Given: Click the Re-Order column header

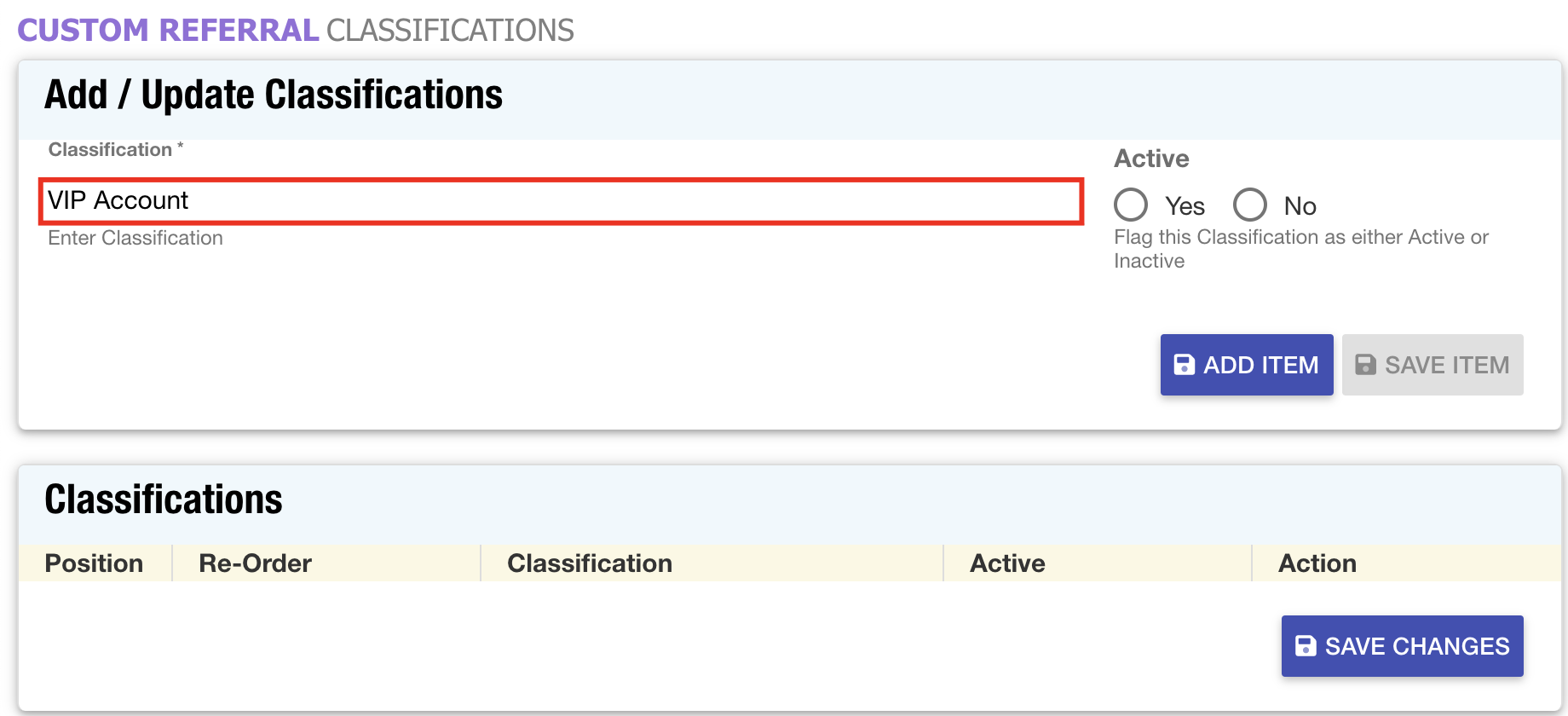Looking at the screenshot, I should coord(255,563).
